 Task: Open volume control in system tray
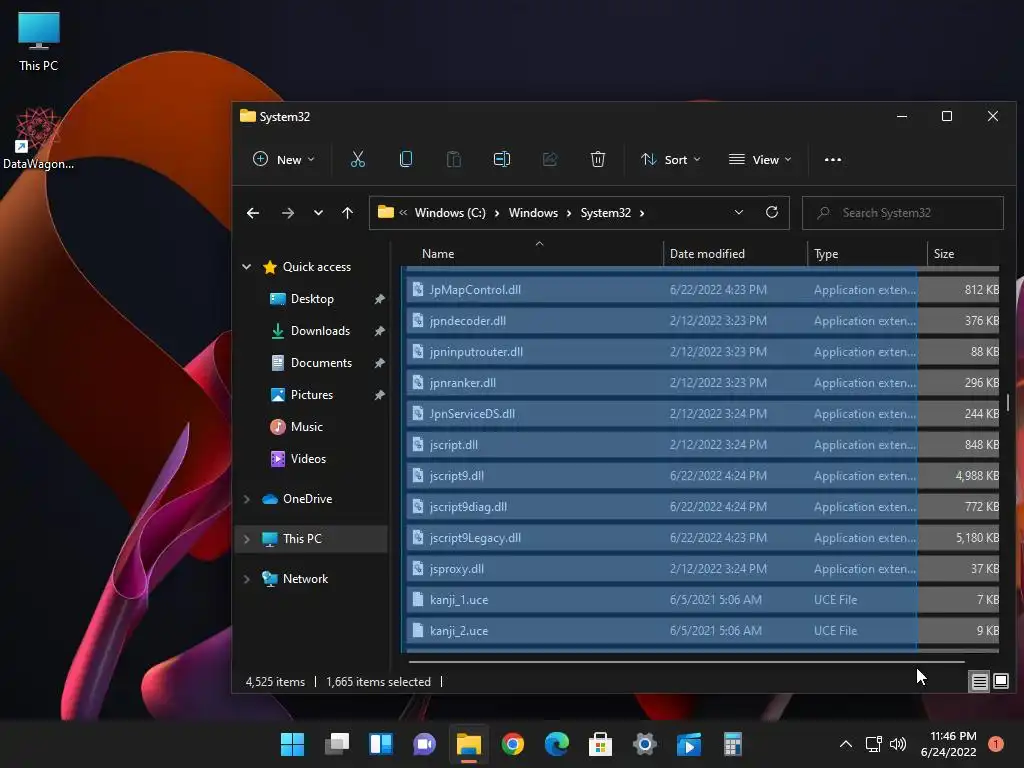[x=898, y=744]
